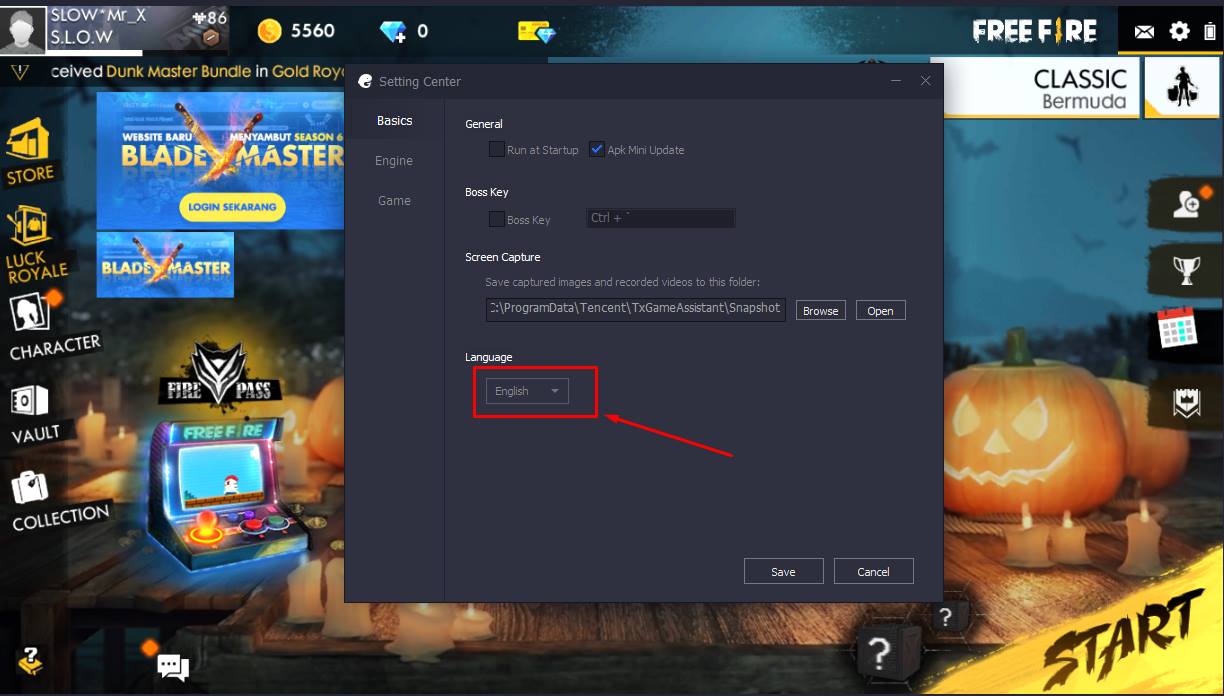Switch to the Engine tab
1224x696 pixels.
[x=394, y=160]
